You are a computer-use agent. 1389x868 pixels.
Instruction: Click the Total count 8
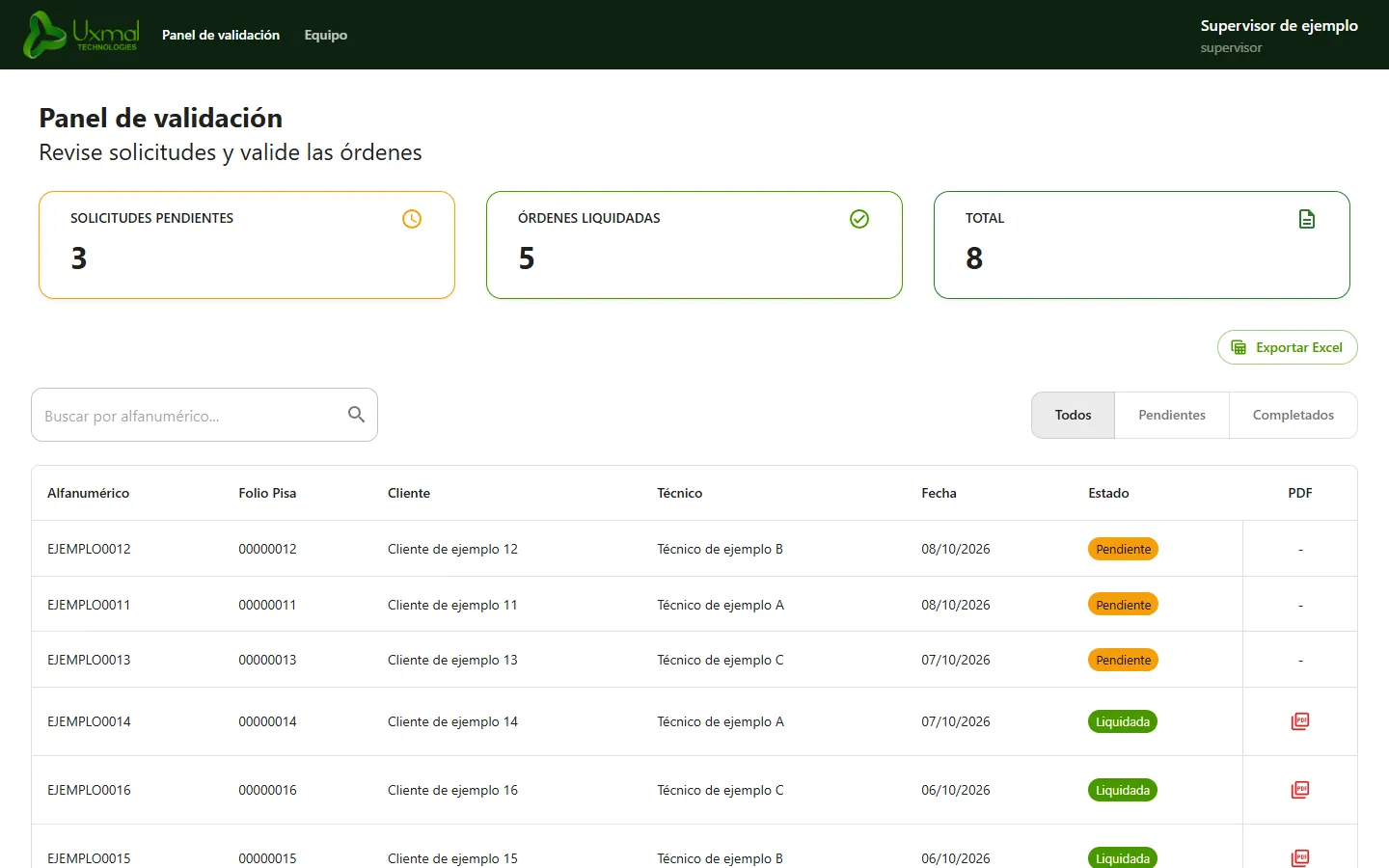[974, 258]
